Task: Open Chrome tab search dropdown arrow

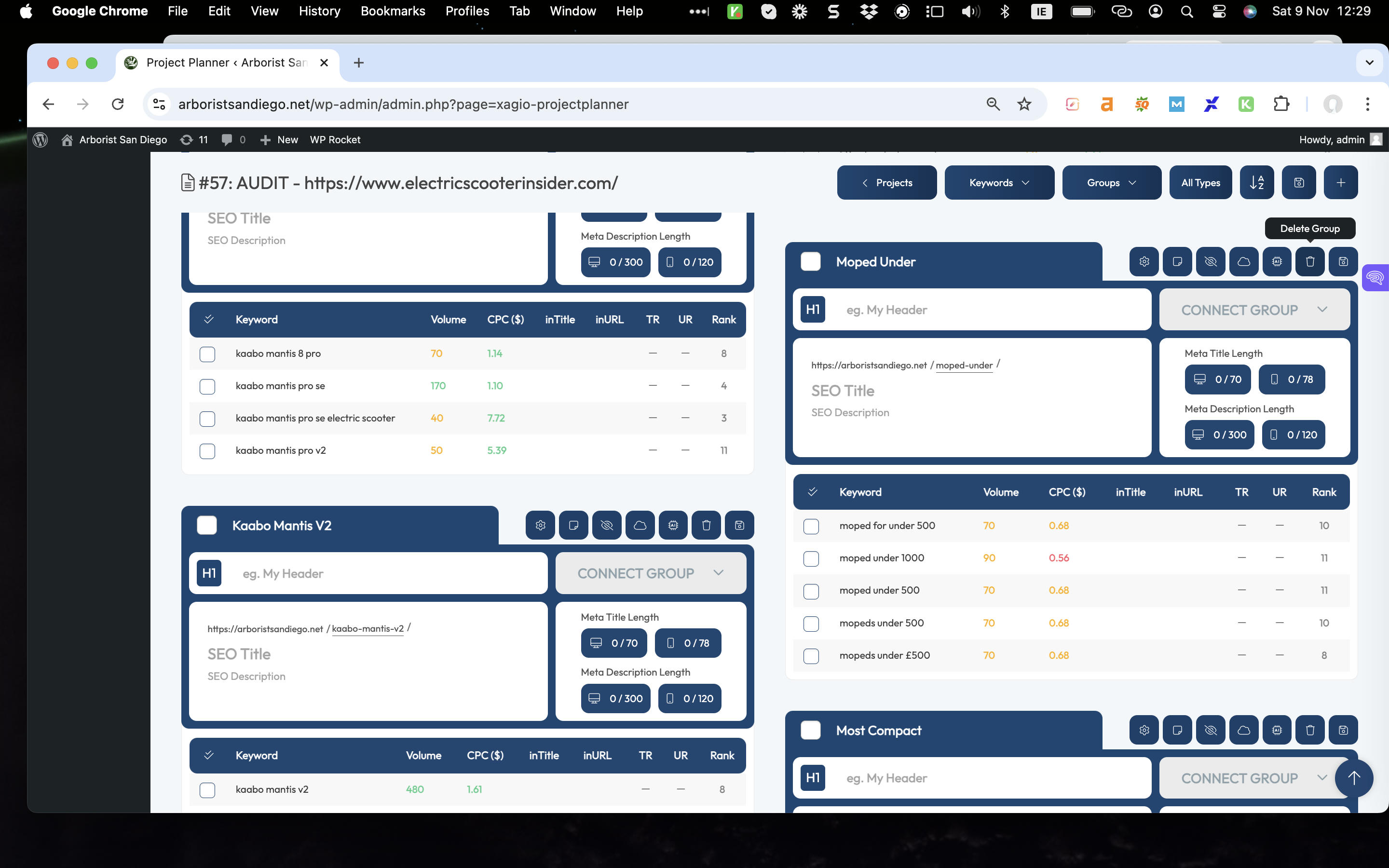Action: click(1370, 63)
